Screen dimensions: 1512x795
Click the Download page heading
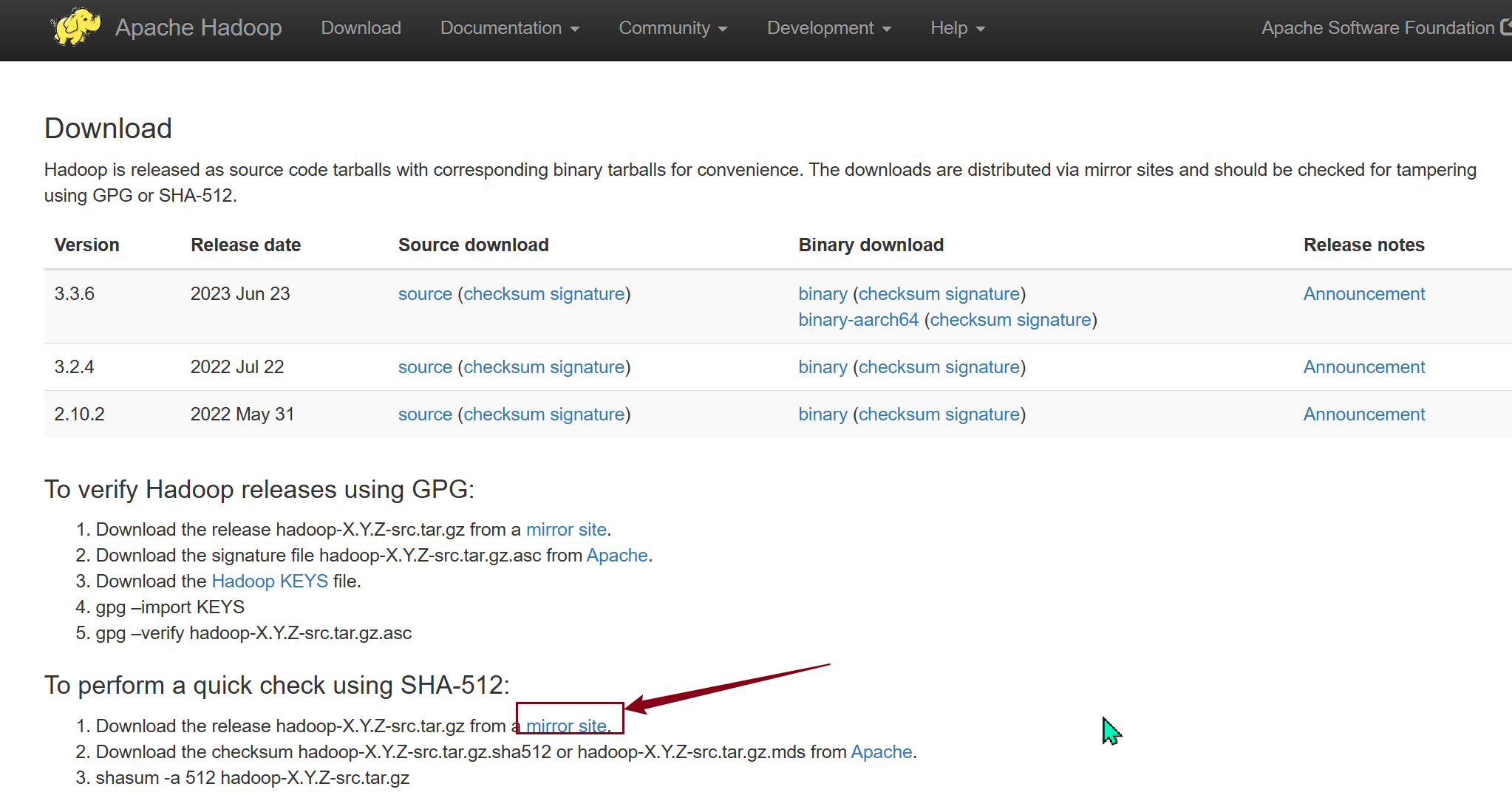click(x=108, y=129)
